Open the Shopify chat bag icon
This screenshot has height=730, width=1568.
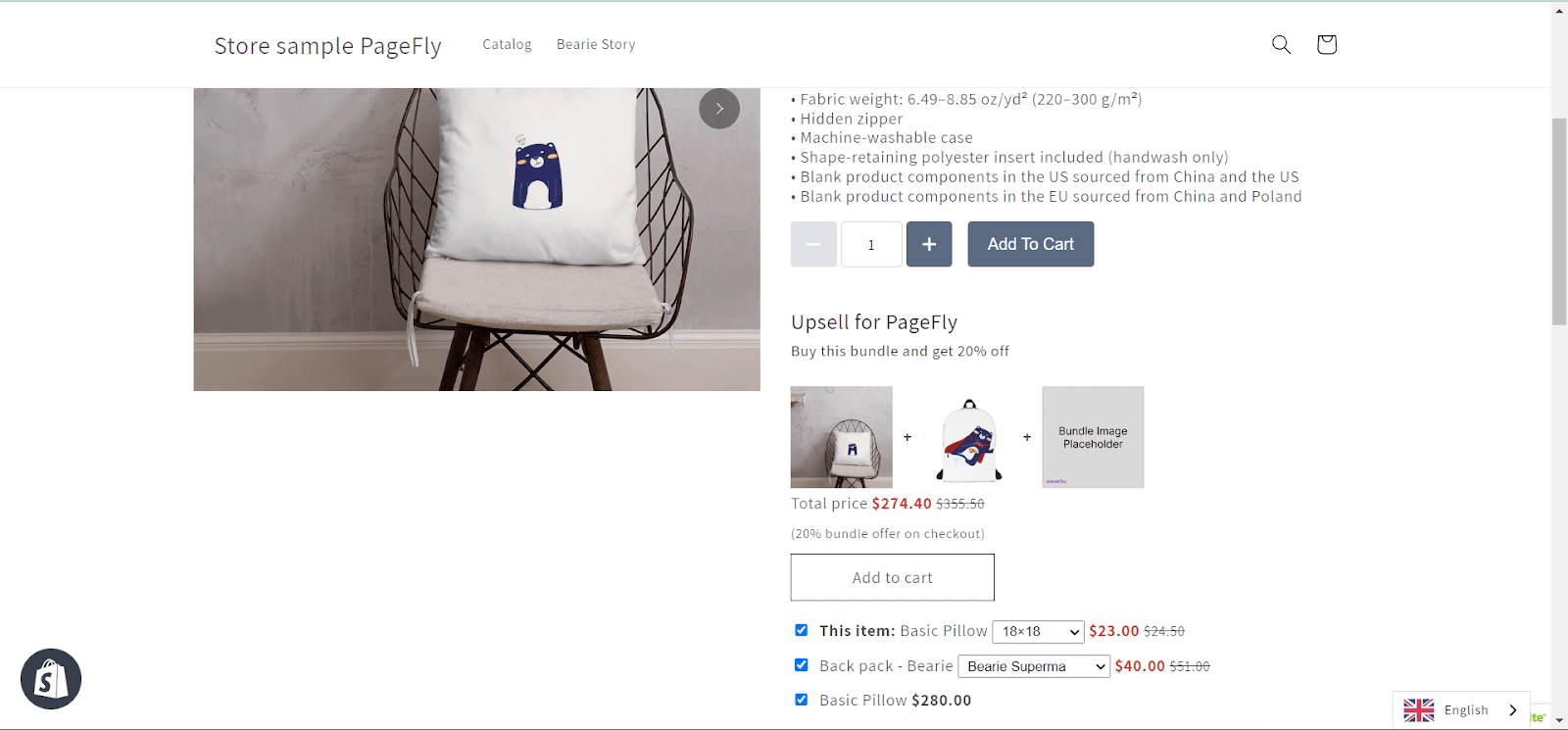click(x=51, y=679)
